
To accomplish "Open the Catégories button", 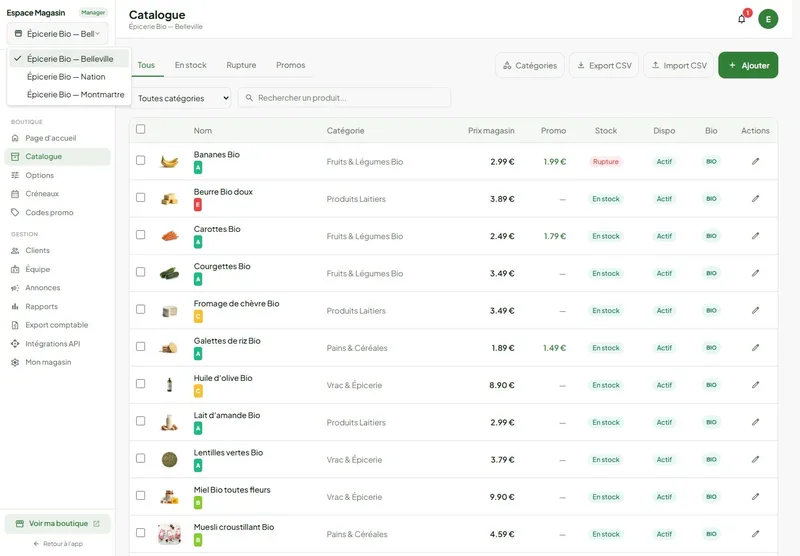I will tap(530, 65).
